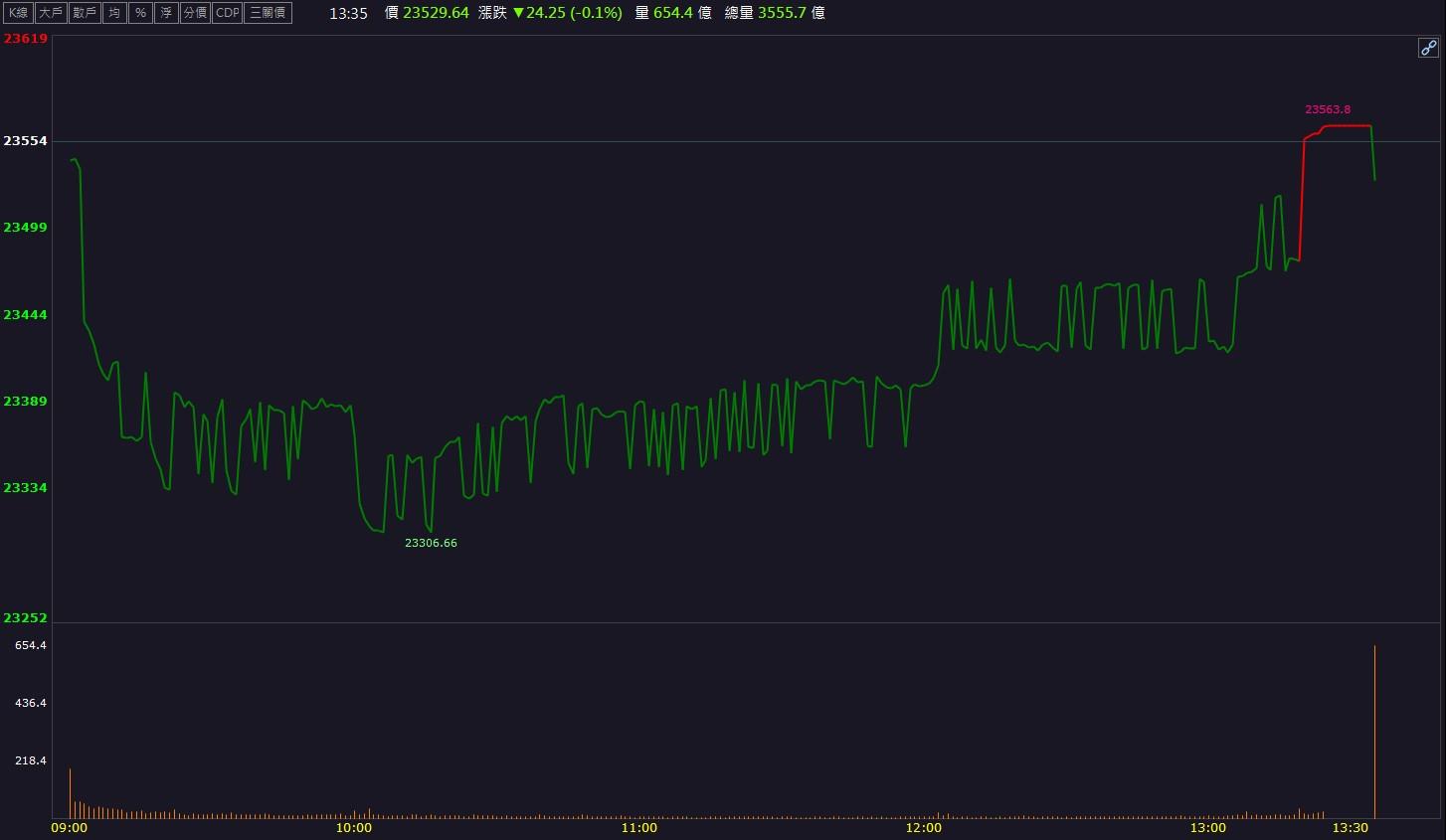Click the high label 23563.8 on chart
Screen dimensions: 1446x840
(1328, 109)
